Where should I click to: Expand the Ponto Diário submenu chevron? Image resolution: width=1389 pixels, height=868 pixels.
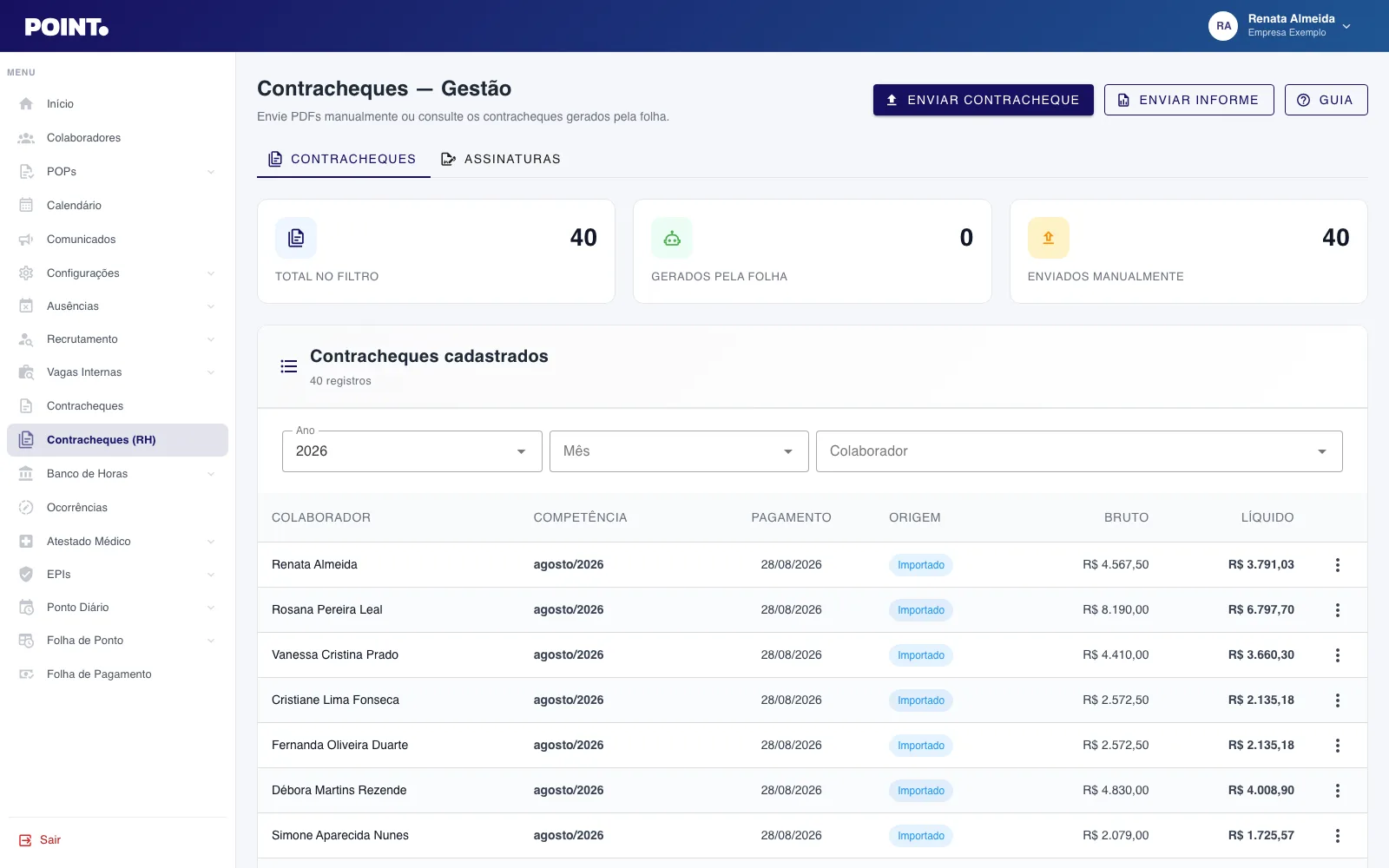click(211, 608)
